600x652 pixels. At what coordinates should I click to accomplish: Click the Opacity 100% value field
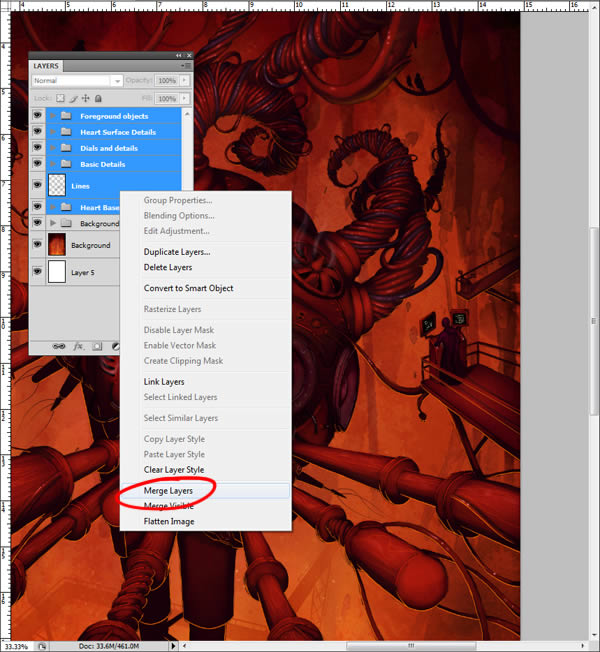pyautogui.click(x=167, y=81)
